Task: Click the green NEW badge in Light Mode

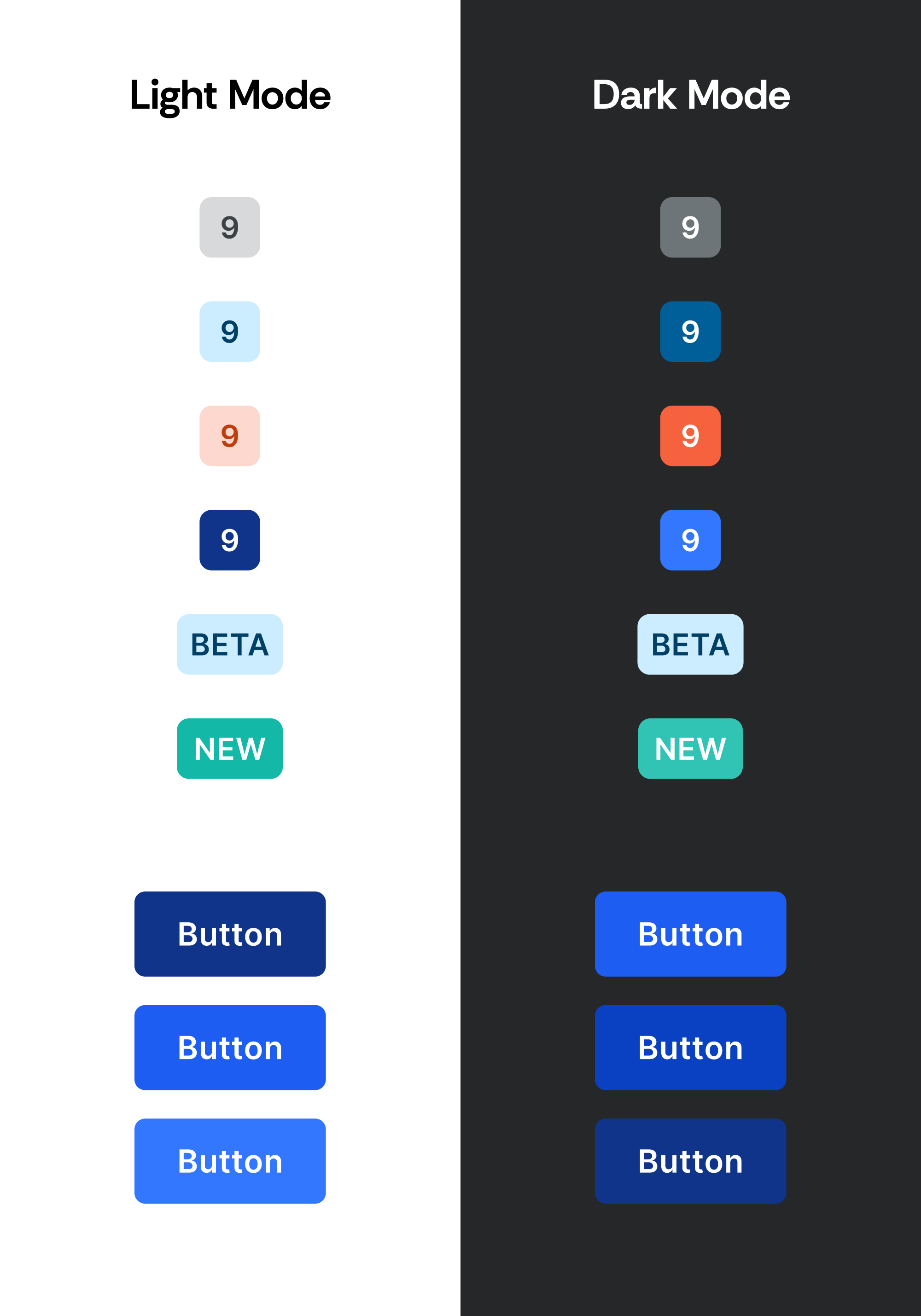Action: coord(229,749)
